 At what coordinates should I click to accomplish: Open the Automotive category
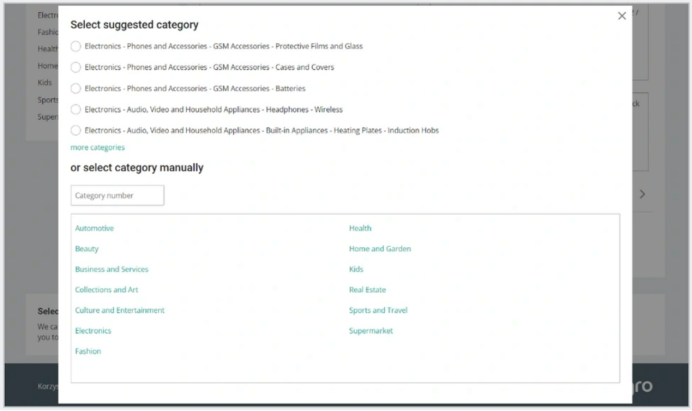[x=94, y=228]
